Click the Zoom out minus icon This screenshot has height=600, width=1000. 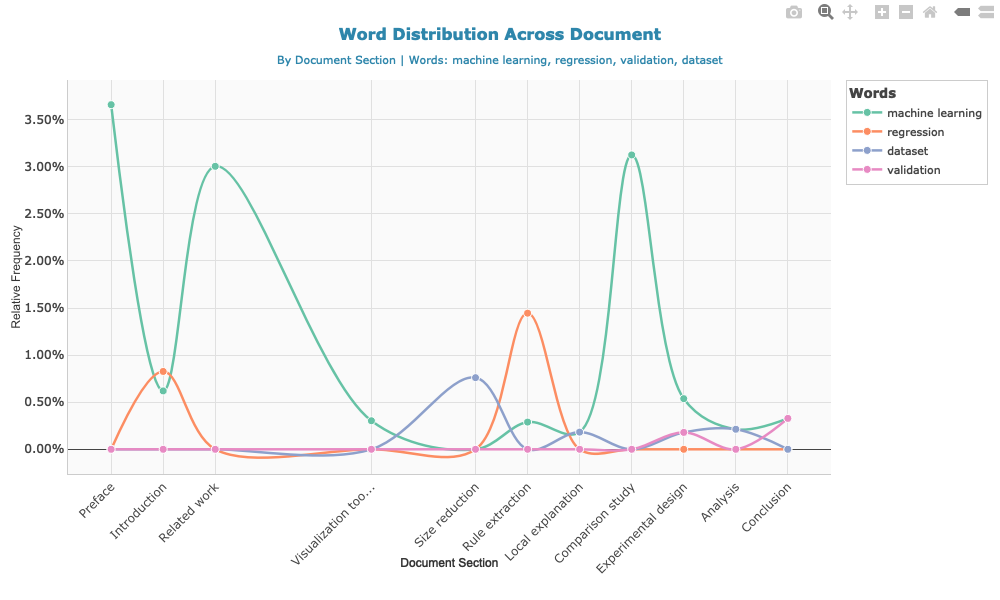click(905, 12)
